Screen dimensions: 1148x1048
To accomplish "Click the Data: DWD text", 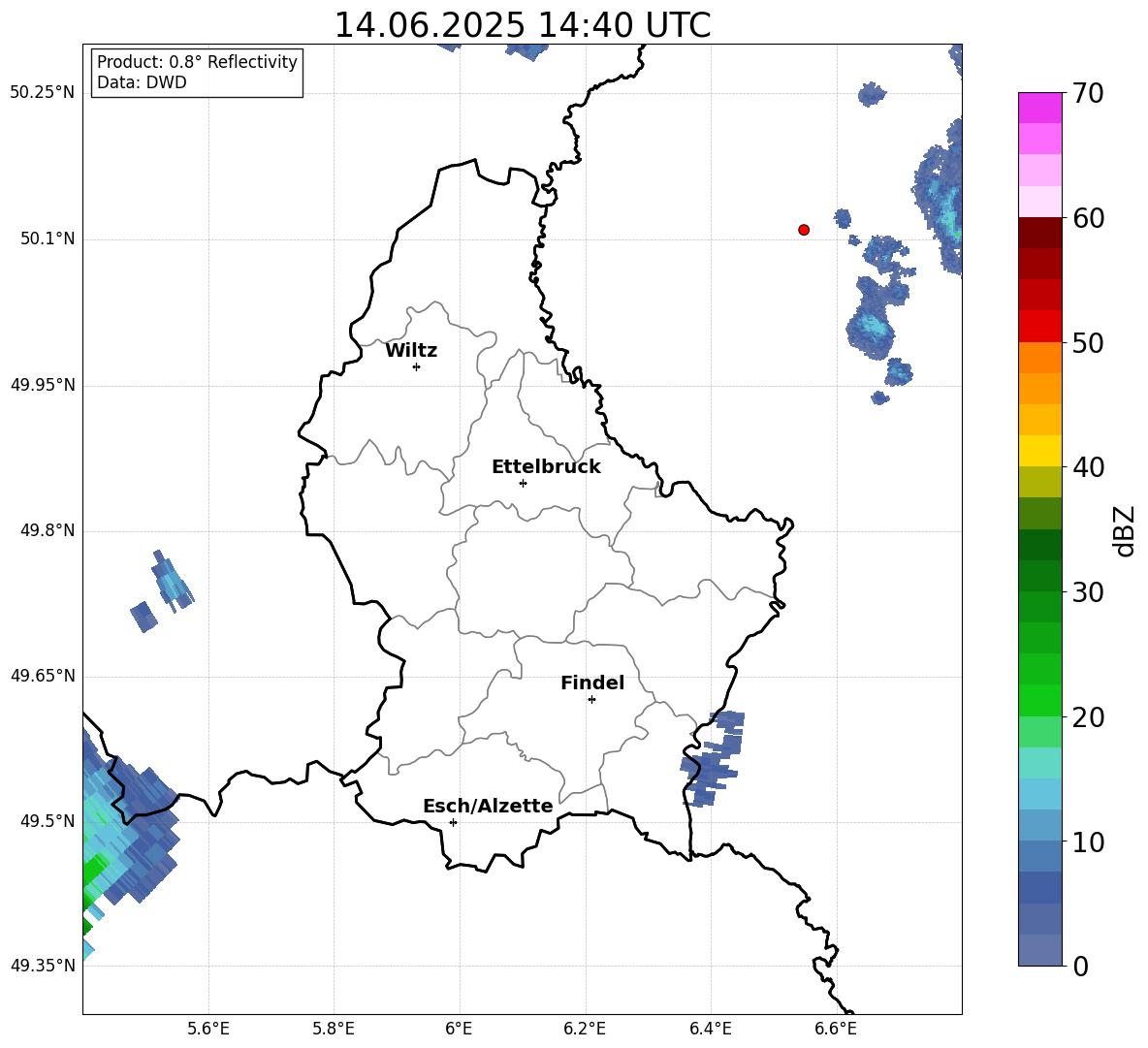I will click(142, 82).
